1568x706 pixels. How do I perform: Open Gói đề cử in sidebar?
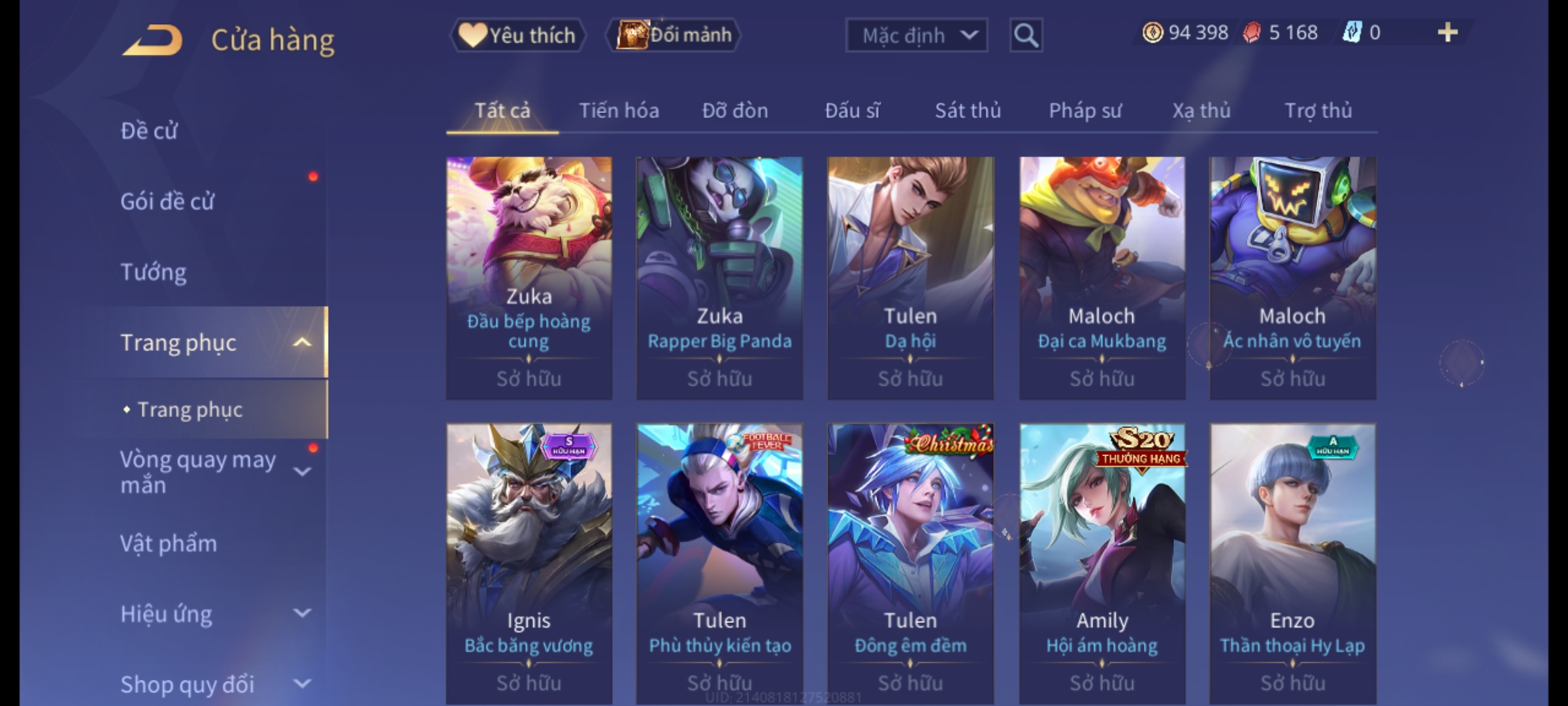click(x=167, y=201)
